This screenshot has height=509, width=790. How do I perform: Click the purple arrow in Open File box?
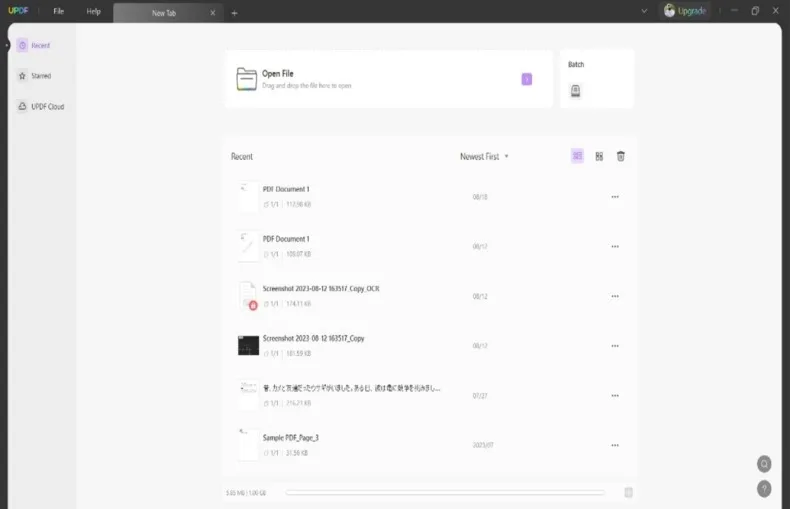coord(527,79)
